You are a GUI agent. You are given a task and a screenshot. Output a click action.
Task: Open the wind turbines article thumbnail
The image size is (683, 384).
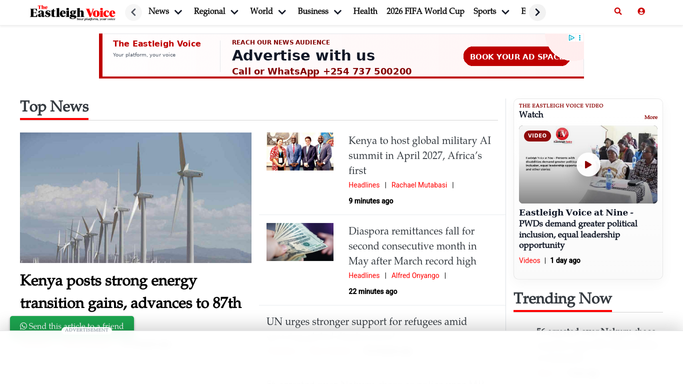pyautogui.click(x=135, y=198)
